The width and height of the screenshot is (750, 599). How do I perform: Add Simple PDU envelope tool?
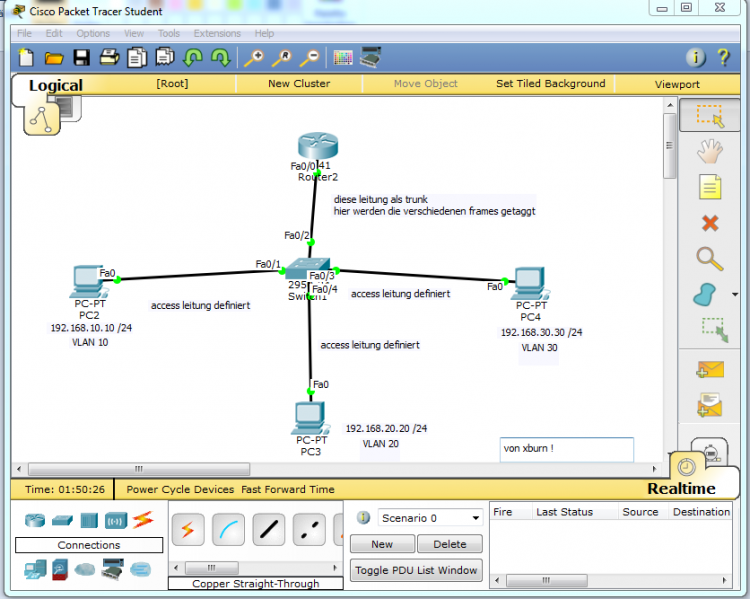pyautogui.click(x=710, y=369)
